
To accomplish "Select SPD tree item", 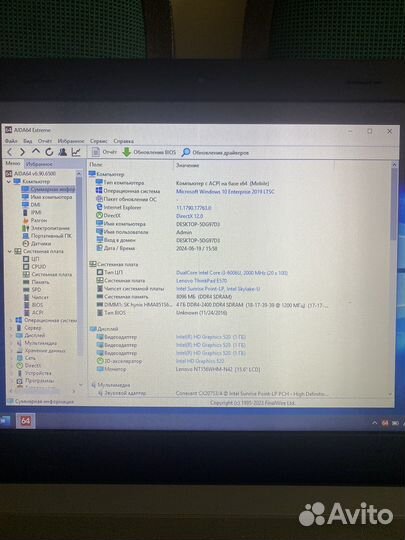I will [x=32, y=290].
